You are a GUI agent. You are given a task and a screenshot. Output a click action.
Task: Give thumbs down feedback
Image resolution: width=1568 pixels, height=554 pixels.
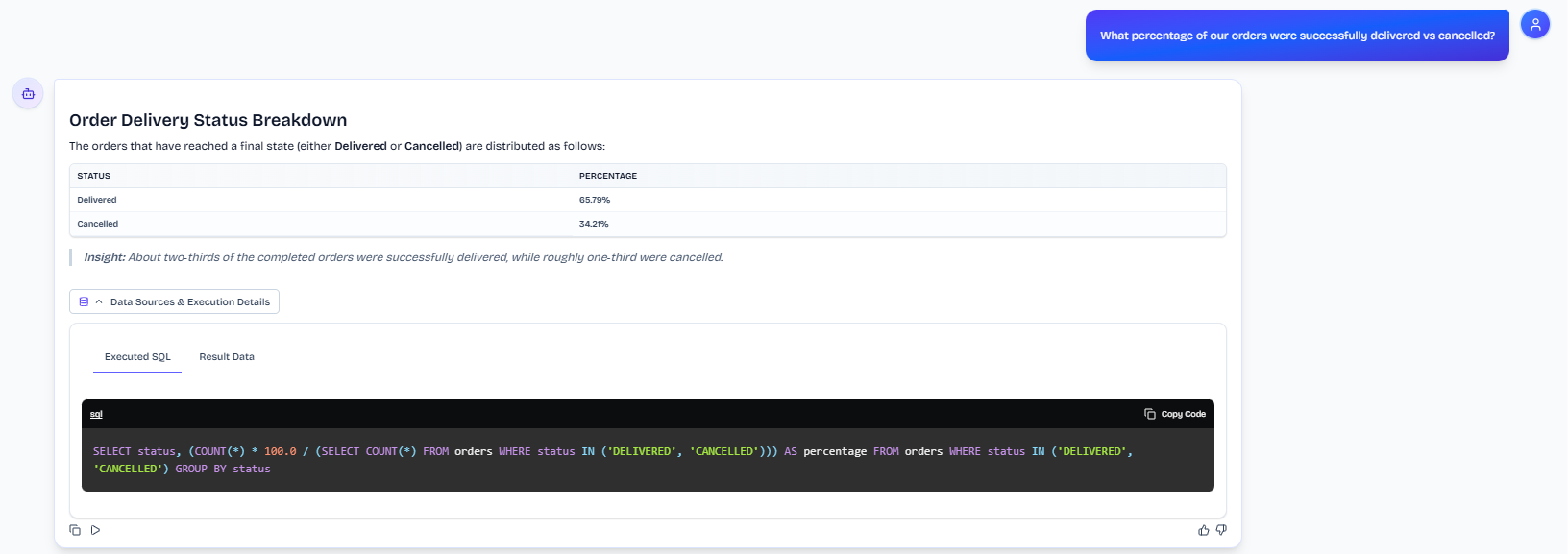1221,530
